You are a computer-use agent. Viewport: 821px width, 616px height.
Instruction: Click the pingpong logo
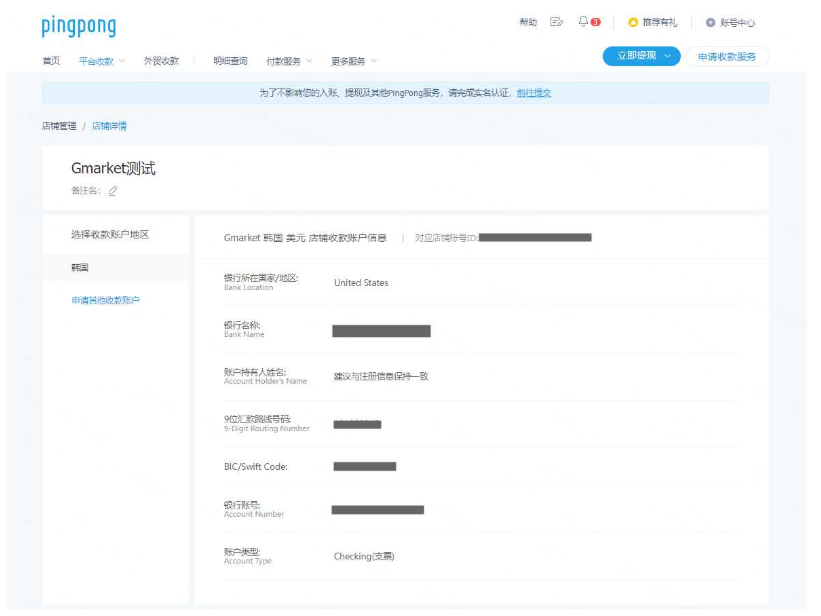coord(79,26)
